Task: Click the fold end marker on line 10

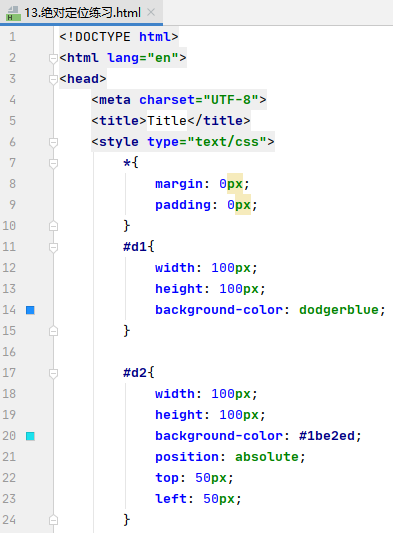Action: (53, 226)
